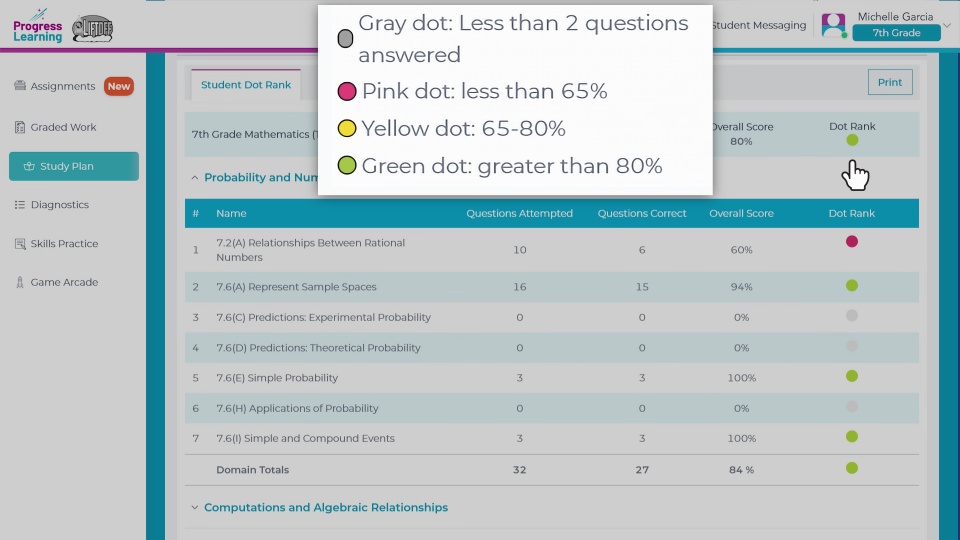The width and height of the screenshot is (960, 540).
Task: Open the user account dropdown arrow
Action: tap(947, 25)
